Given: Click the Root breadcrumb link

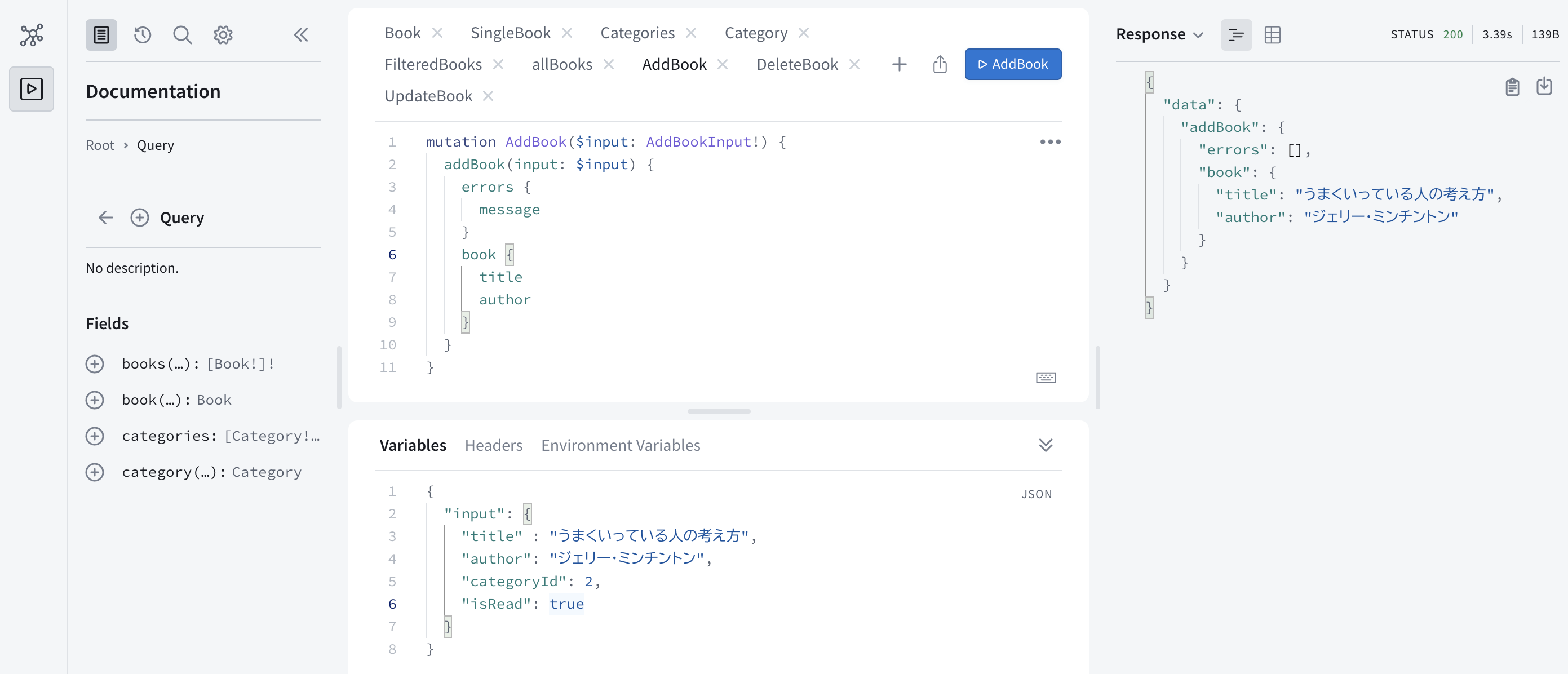Looking at the screenshot, I should click(x=100, y=145).
